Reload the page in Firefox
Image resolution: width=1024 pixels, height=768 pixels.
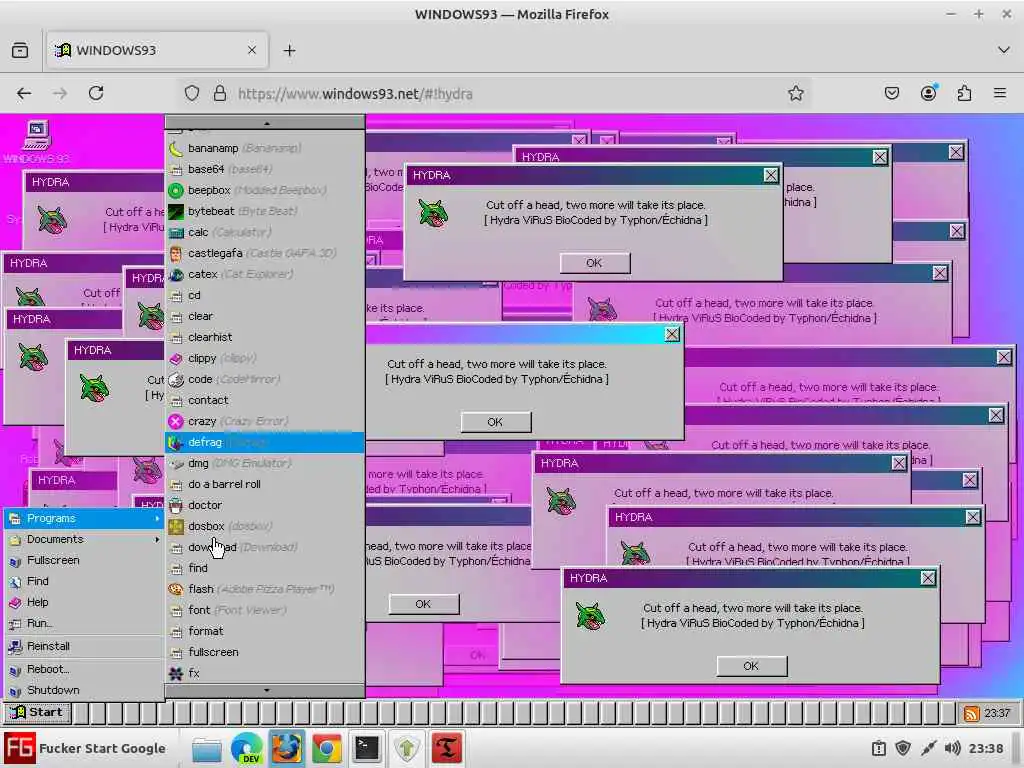(96, 93)
